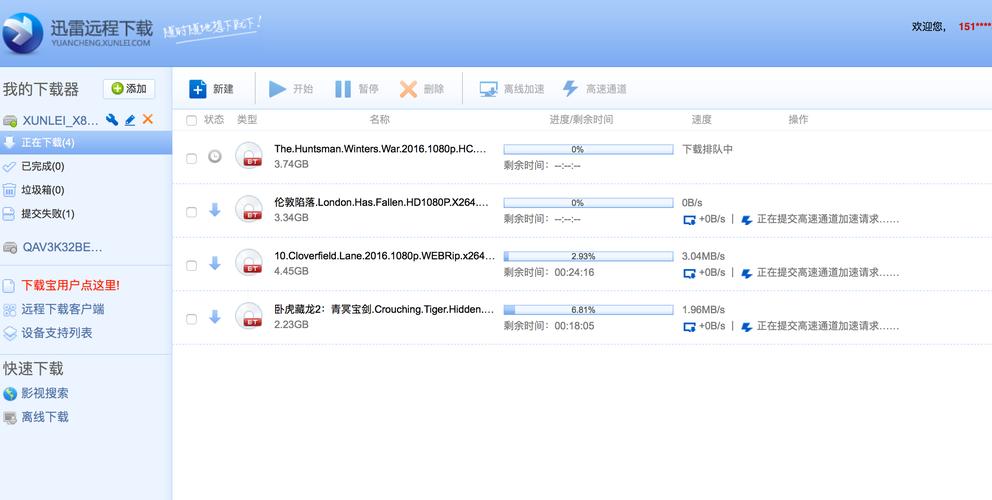Viewport: 992px width, 500px height.
Task: Click 伦敦陷落.London.Has.Fallen file name
Action: [x=381, y=203]
